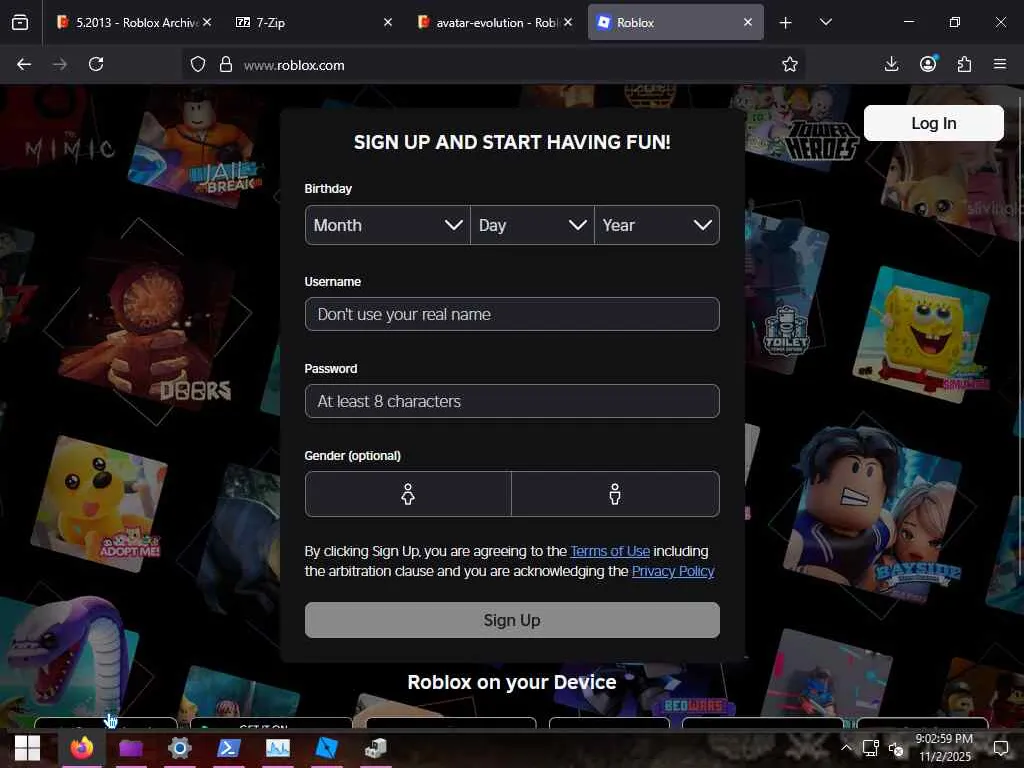Open the Privacy Policy link

coord(673,571)
